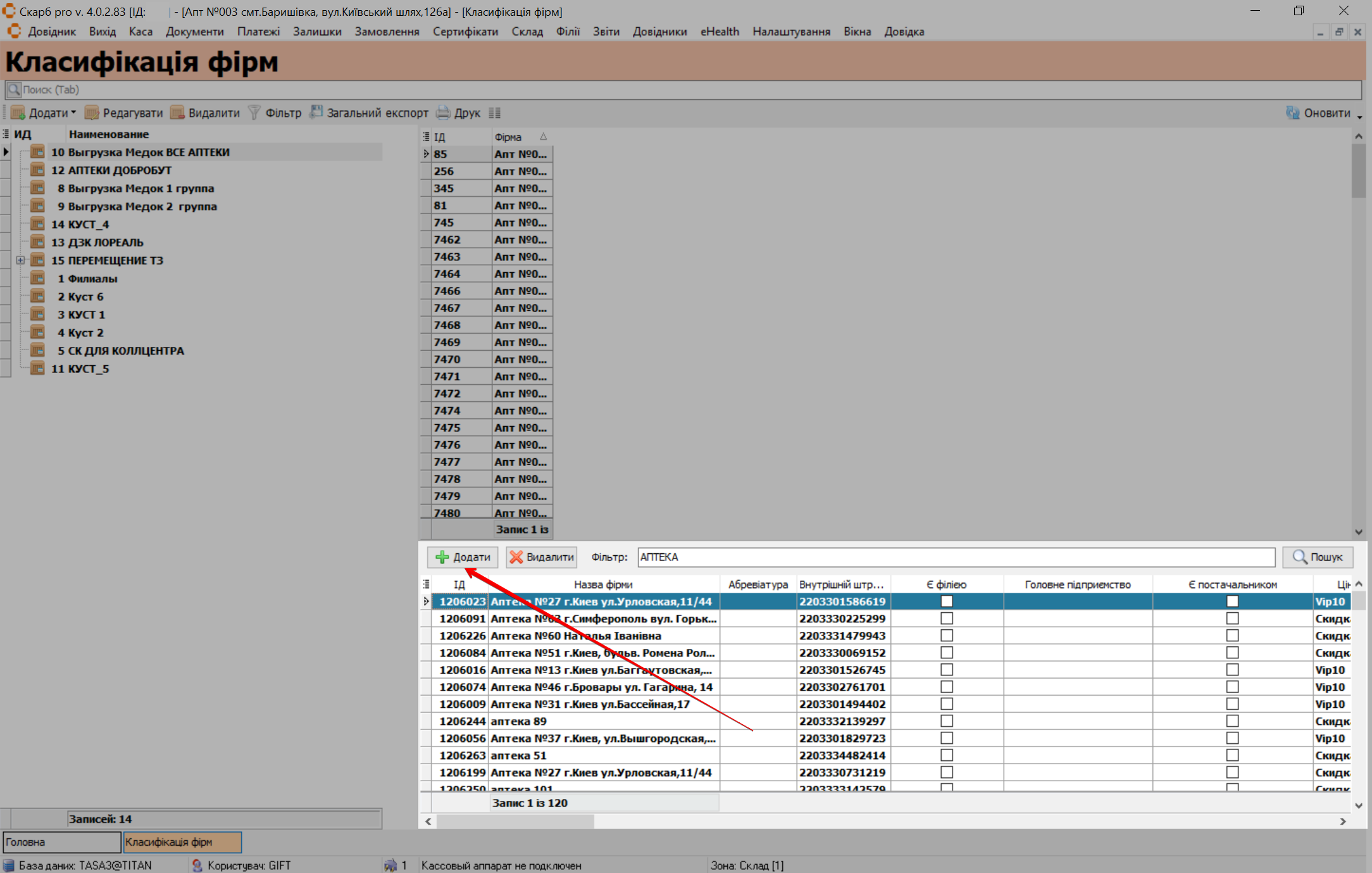Click the Оновити refresh icon
The width and height of the screenshot is (1372, 873).
click(1292, 113)
